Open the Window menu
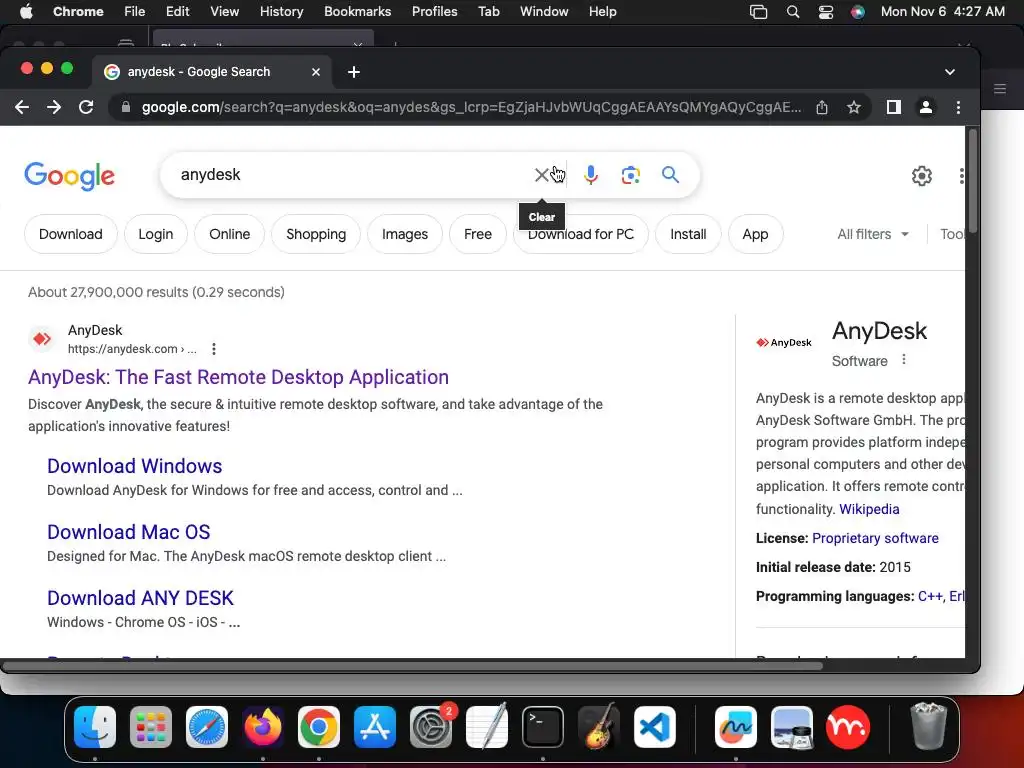The height and width of the screenshot is (768, 1024). 544,12
